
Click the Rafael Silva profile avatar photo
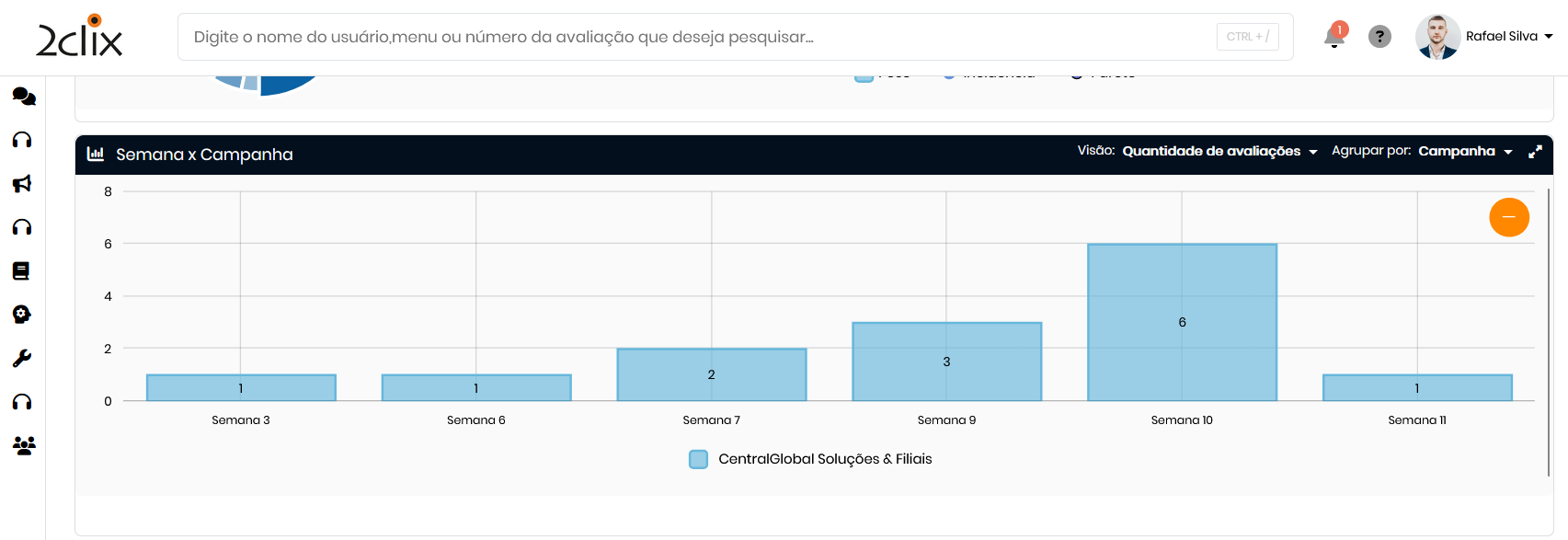pyautogui.click(x=1437, y=37)
